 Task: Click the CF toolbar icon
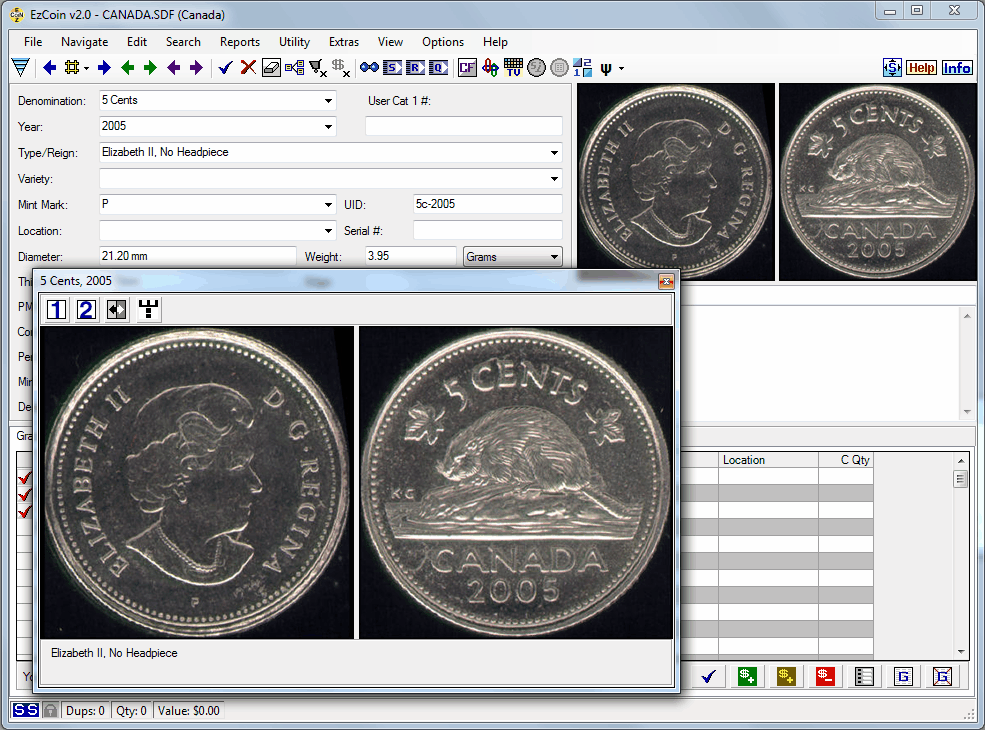(467, 68)
